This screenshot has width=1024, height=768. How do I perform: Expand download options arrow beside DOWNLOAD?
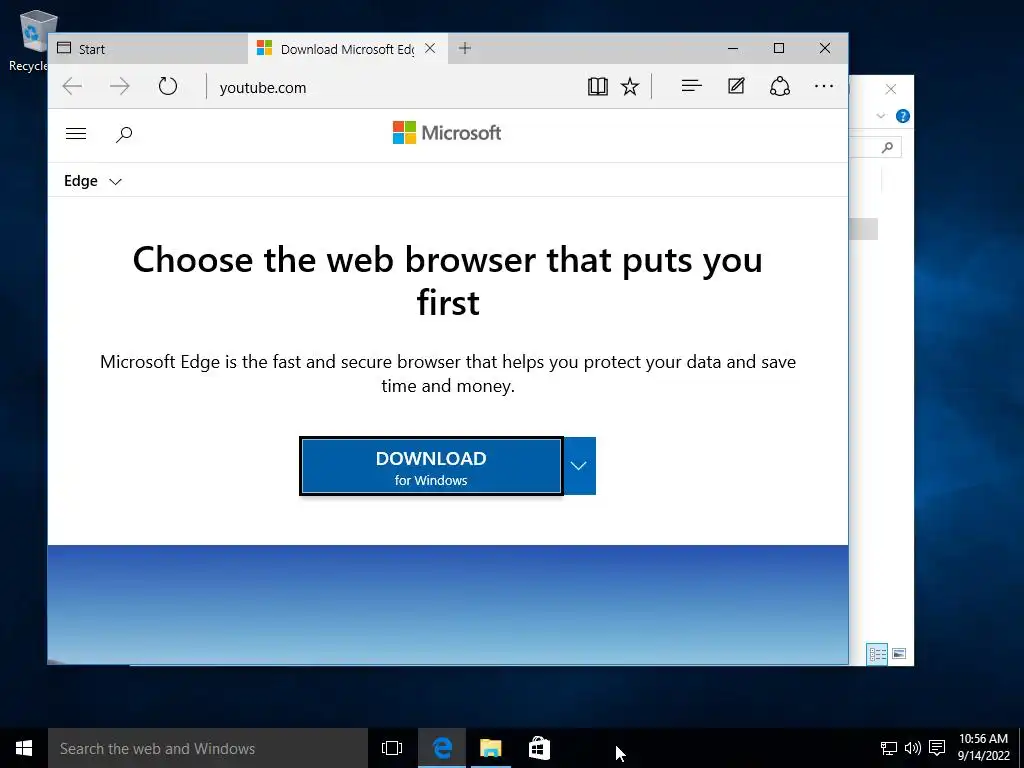pos(579,466)
